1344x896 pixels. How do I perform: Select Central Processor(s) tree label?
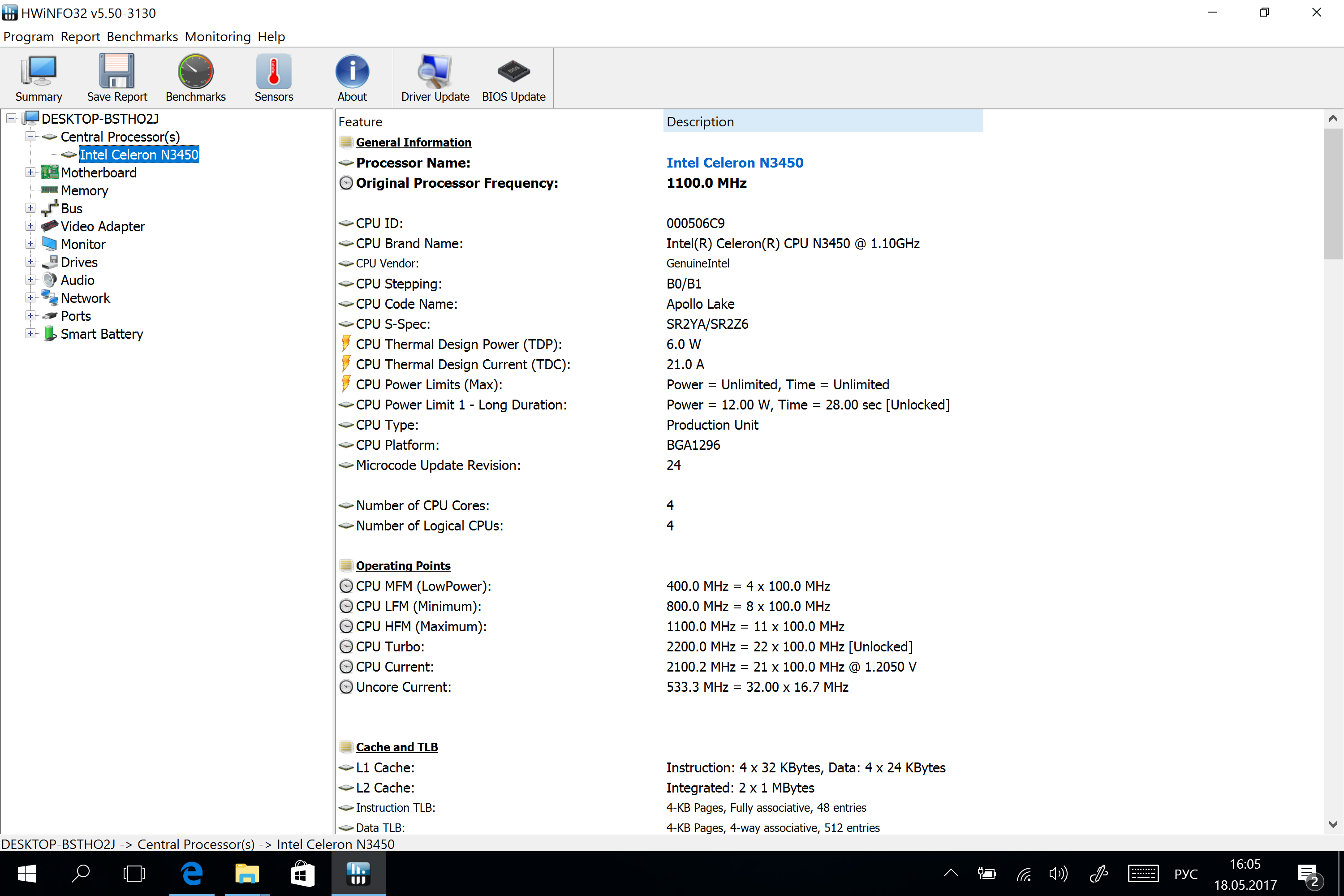[120, 137]
